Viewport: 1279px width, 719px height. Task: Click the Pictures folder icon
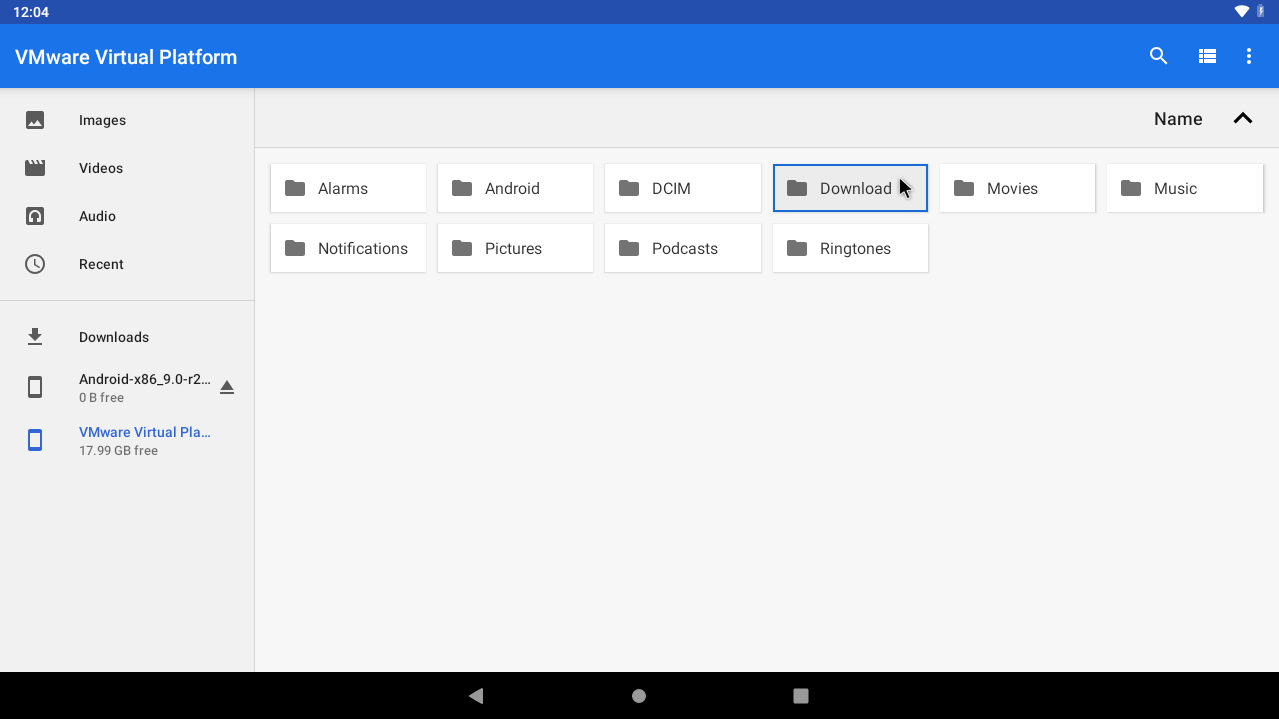click(462, 248)
